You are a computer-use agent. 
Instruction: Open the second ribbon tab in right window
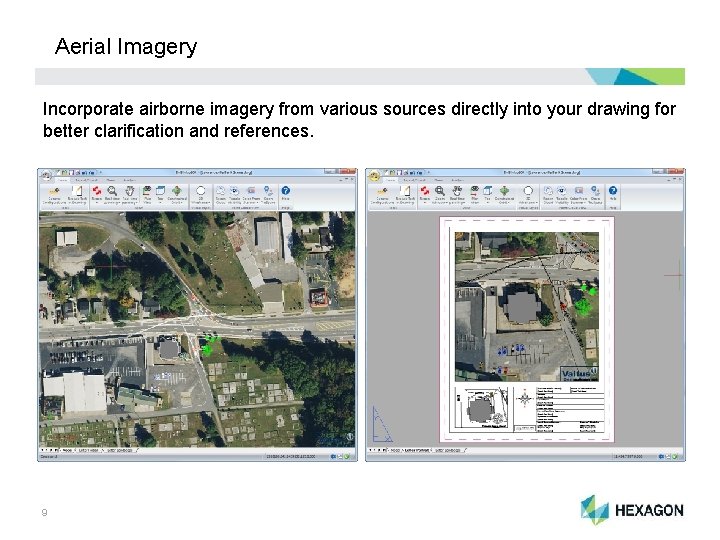click(x=415, y=180)
